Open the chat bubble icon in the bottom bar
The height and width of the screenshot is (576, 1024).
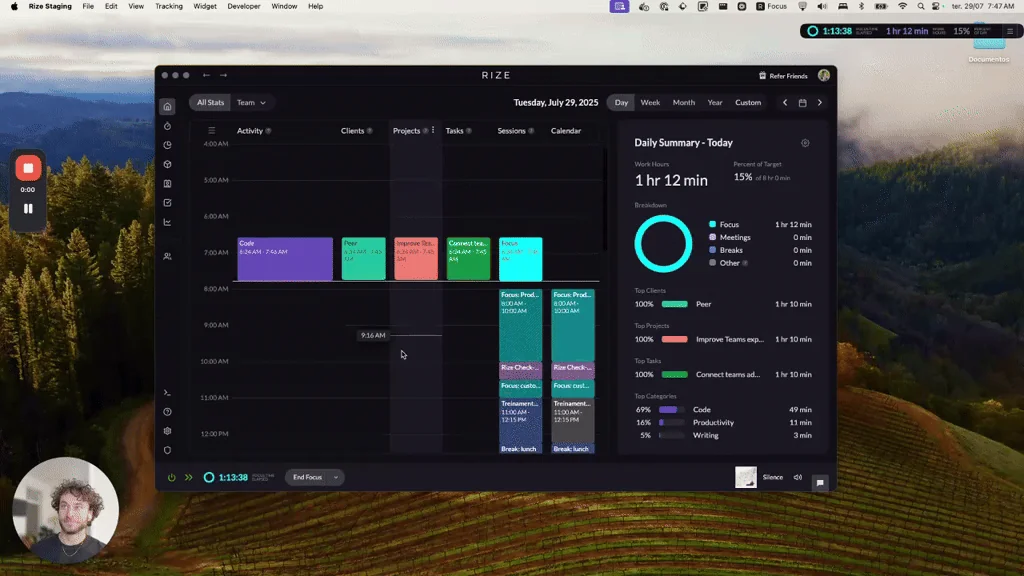click(820, 483)
